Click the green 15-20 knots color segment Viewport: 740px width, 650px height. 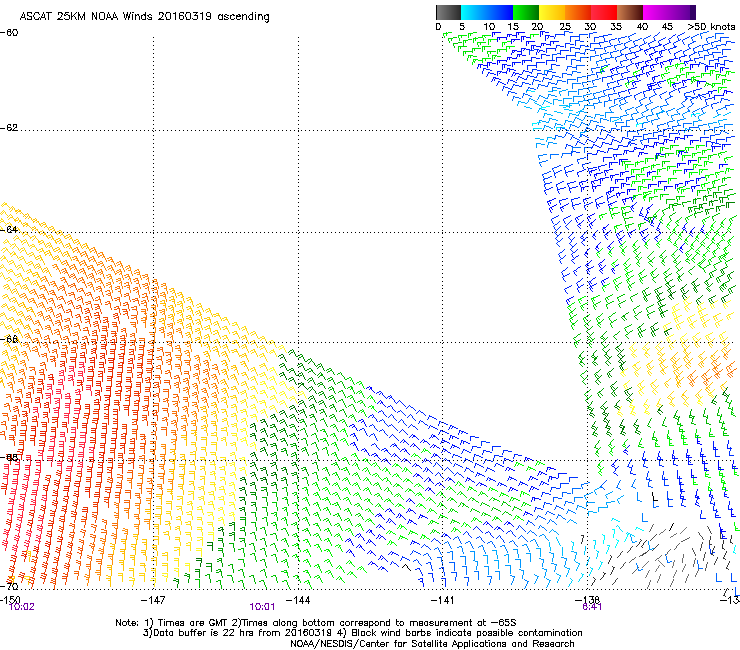[x=526, y=12]
